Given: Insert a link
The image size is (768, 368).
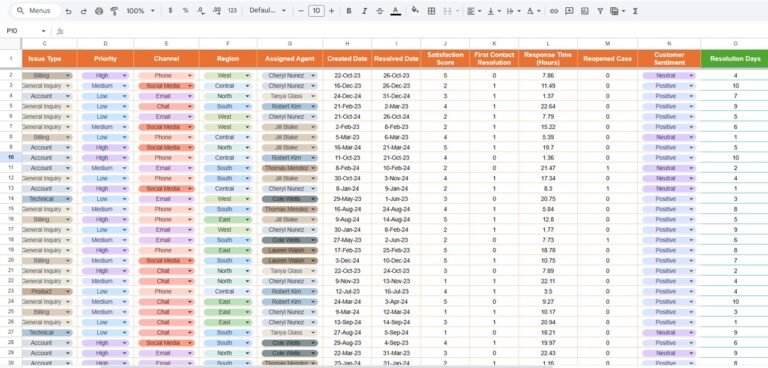Looking at the screenshot, I should pos(554,11).
